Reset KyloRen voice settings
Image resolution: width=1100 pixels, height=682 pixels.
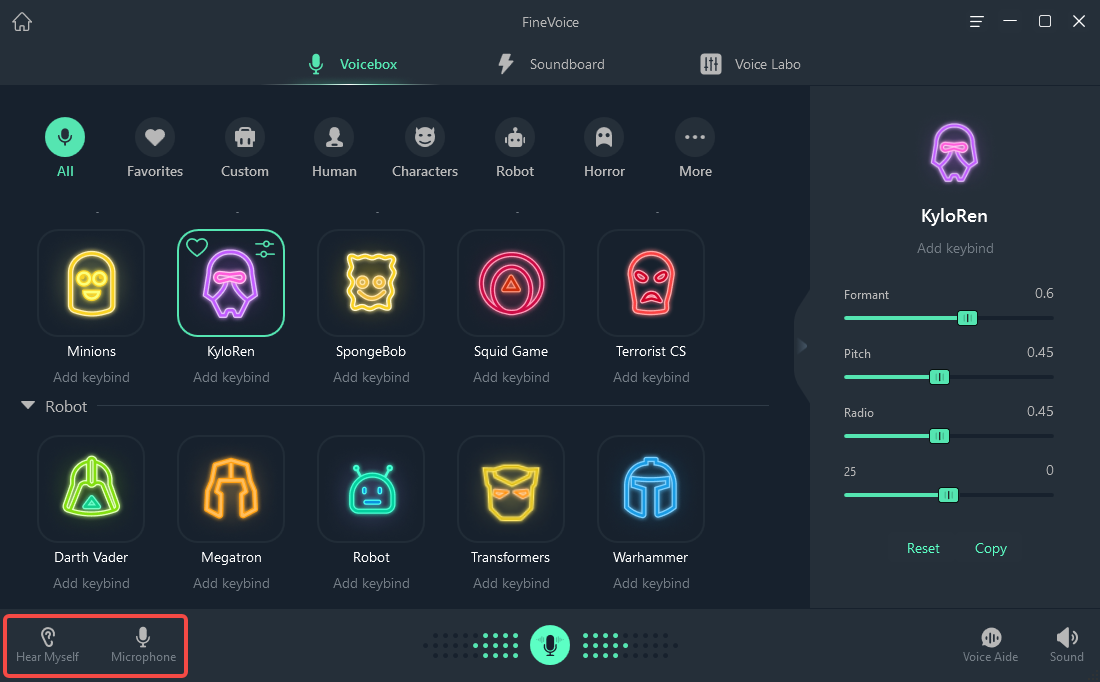923,549
